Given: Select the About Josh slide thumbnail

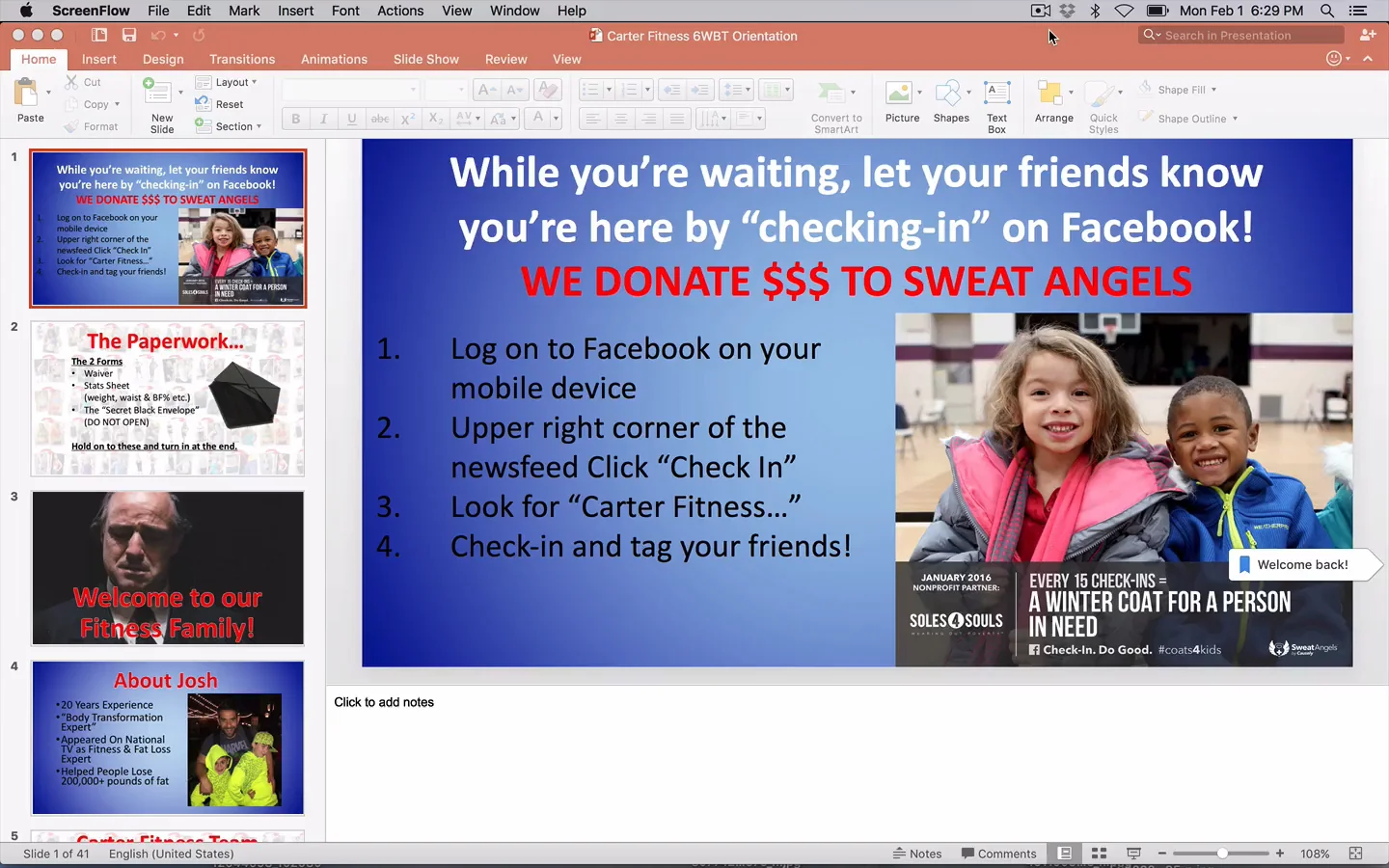Looking at the screenshot, I should (168, 738).
